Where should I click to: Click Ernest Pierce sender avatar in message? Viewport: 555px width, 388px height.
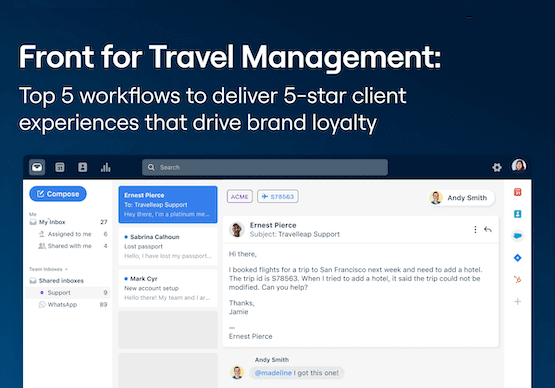(x=236, y=229)
